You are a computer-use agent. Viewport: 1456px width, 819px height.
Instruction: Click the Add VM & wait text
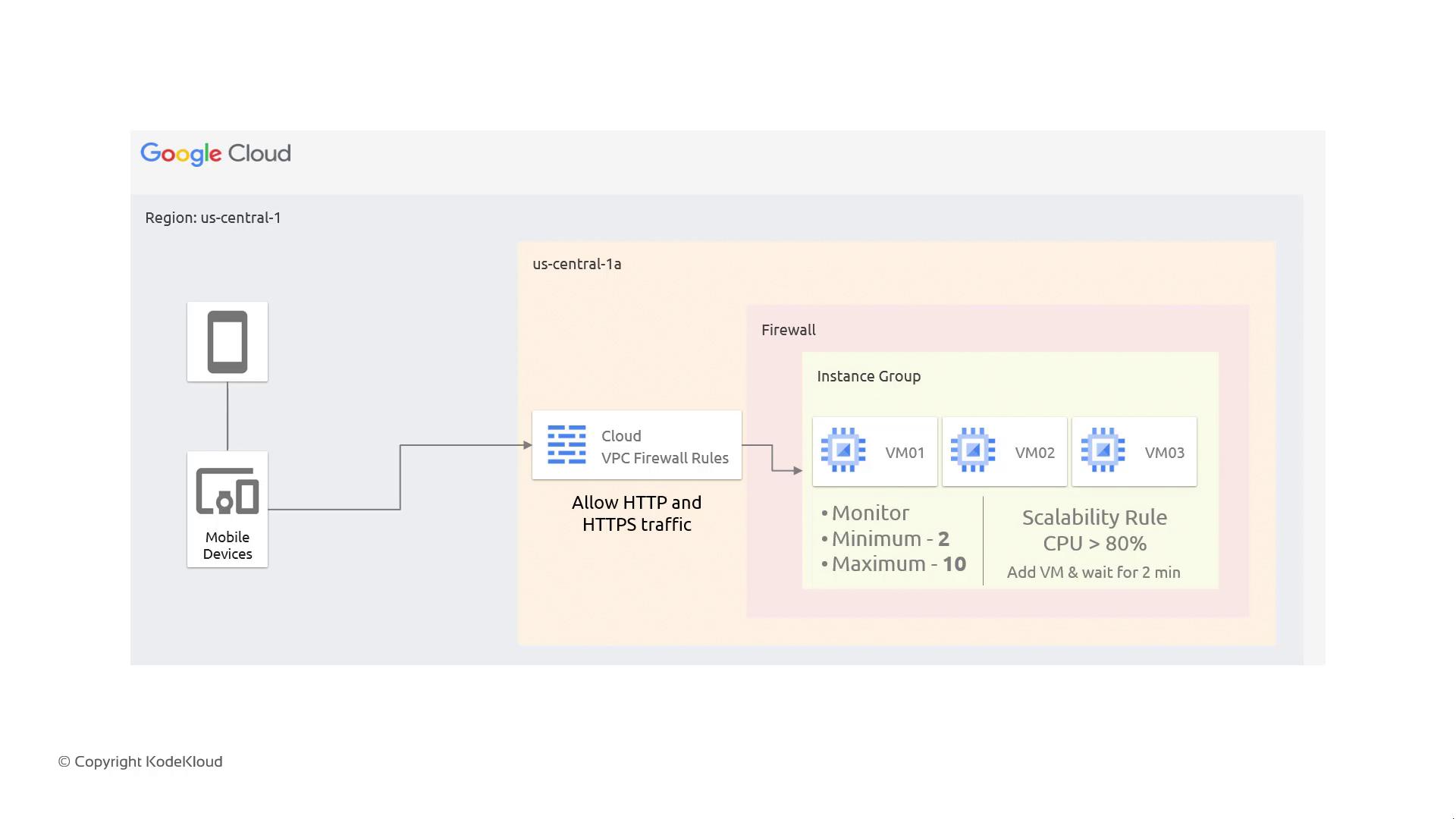tap(1094, 573)
